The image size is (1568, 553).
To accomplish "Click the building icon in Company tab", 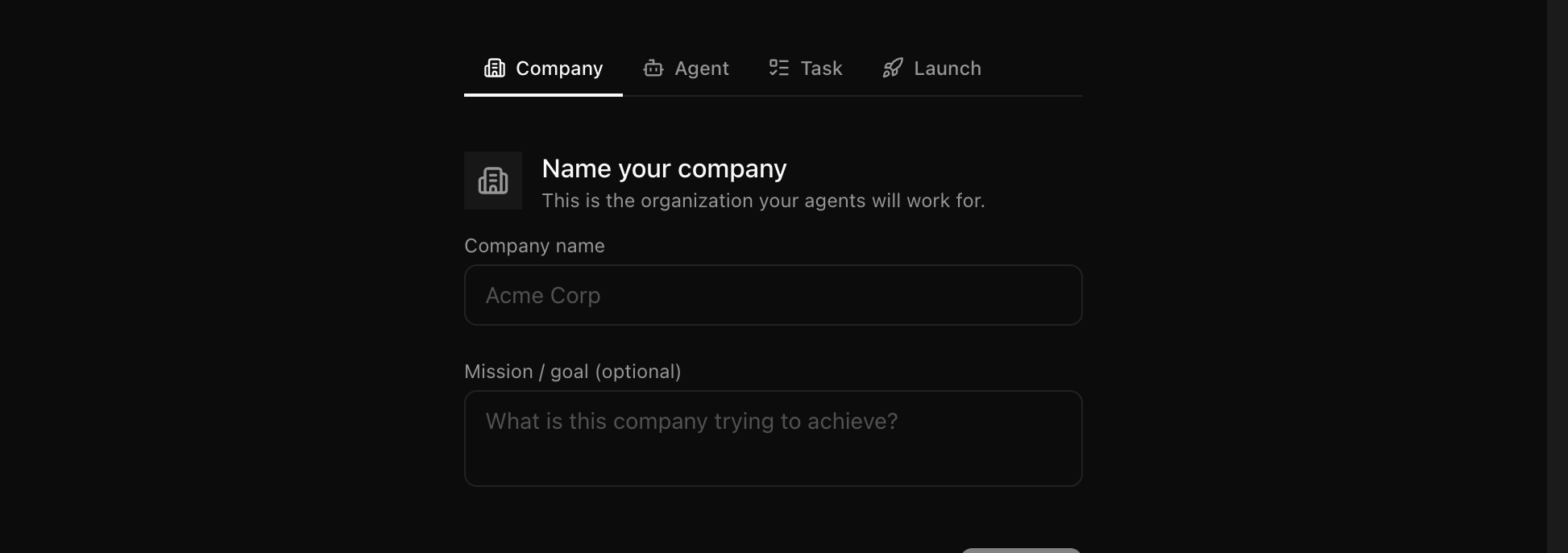I will pos(494,69).
